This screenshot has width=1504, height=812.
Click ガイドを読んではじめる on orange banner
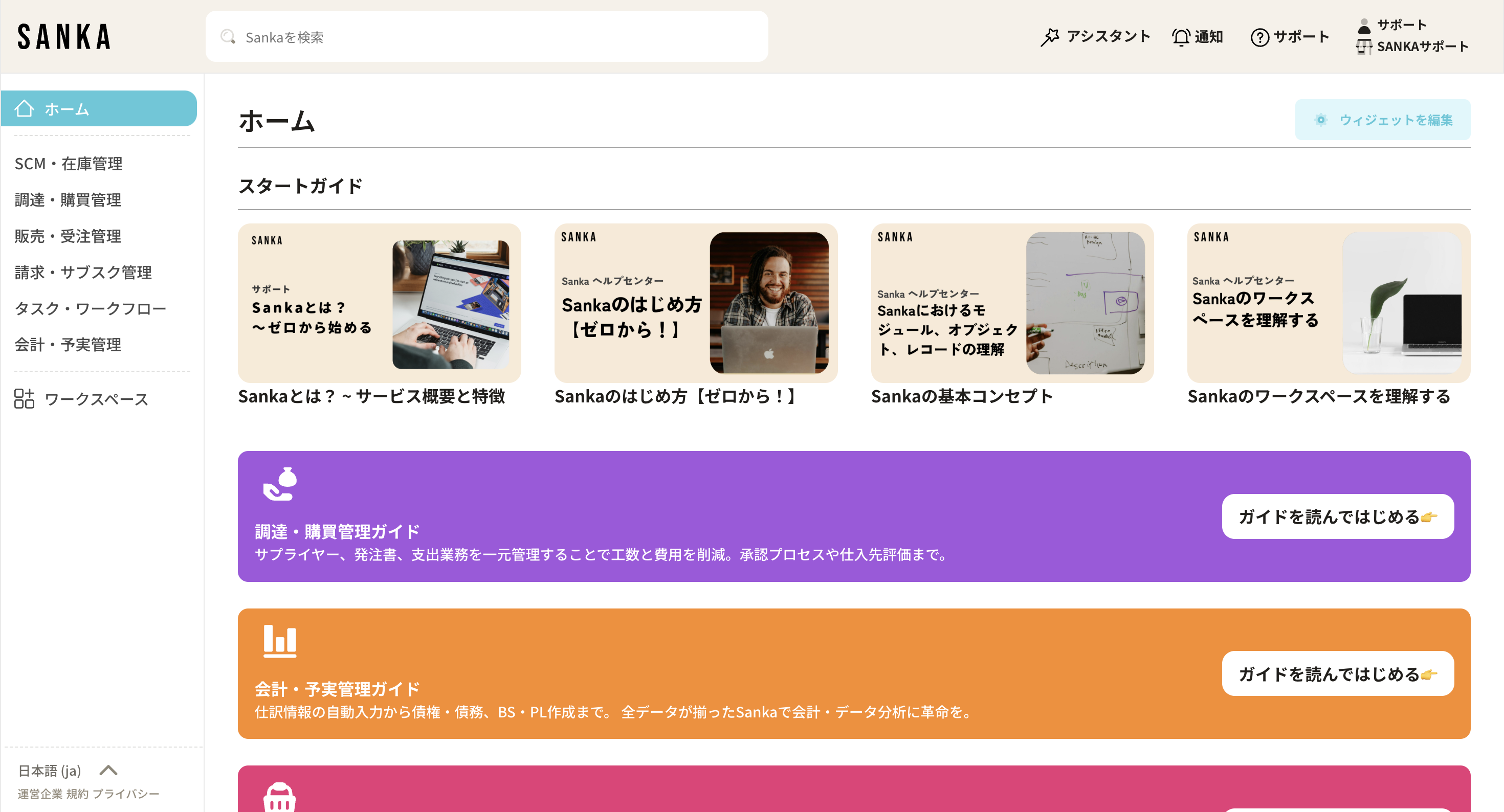[x=1337, y=673]
